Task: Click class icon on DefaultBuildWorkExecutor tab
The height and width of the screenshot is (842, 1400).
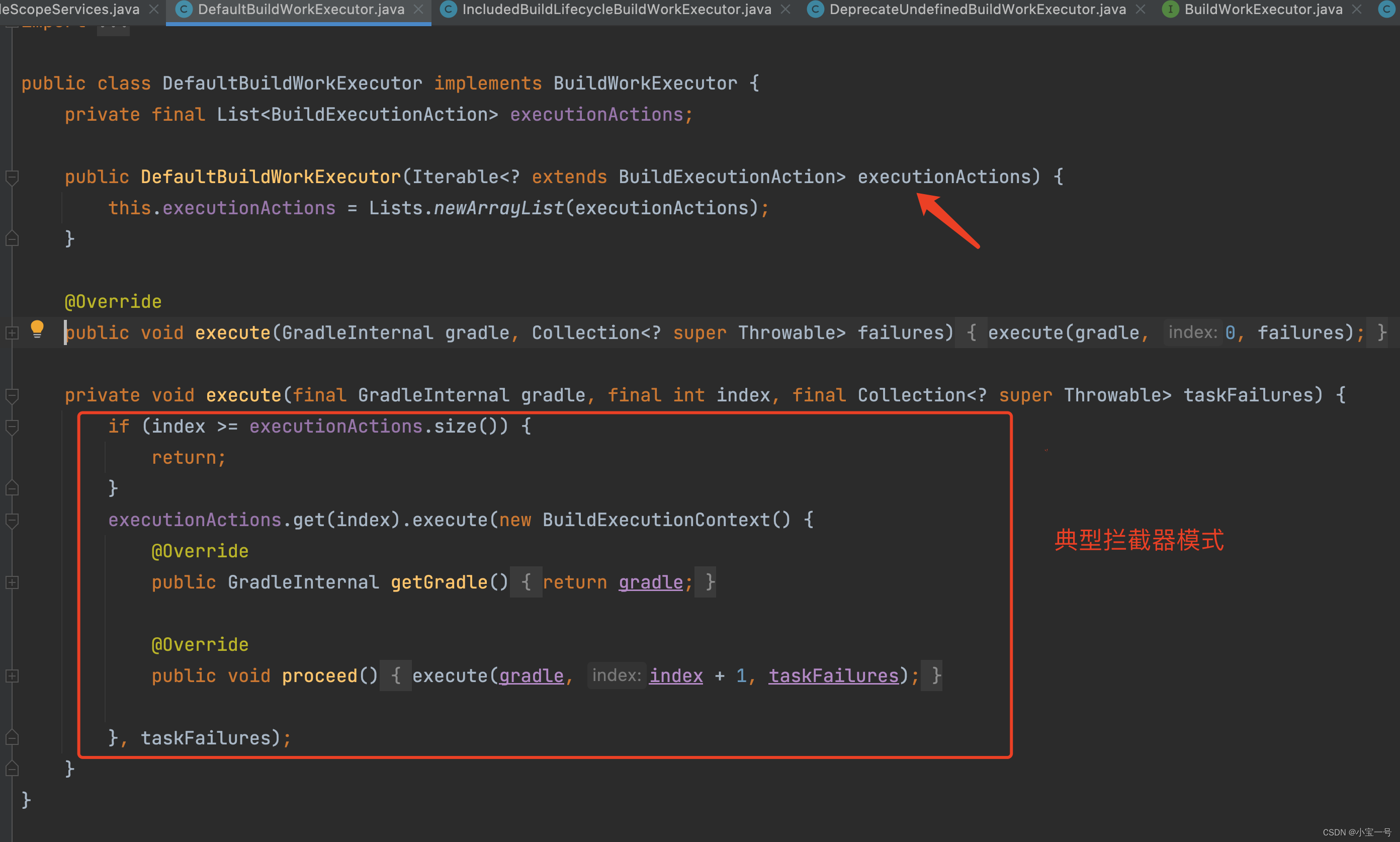Action: (x=184, y=9)
